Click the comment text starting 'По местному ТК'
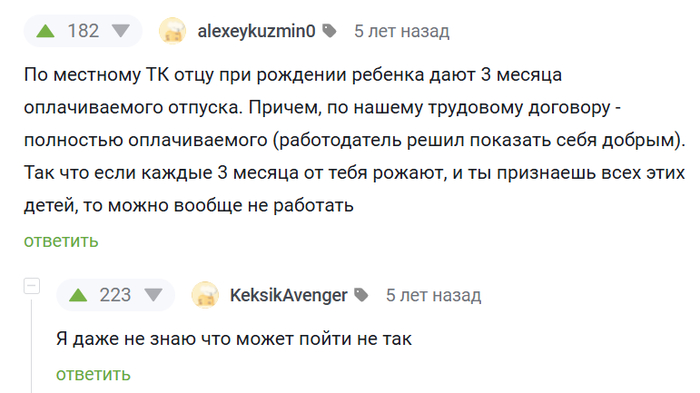Screen dimensions: 700x393 354,140
